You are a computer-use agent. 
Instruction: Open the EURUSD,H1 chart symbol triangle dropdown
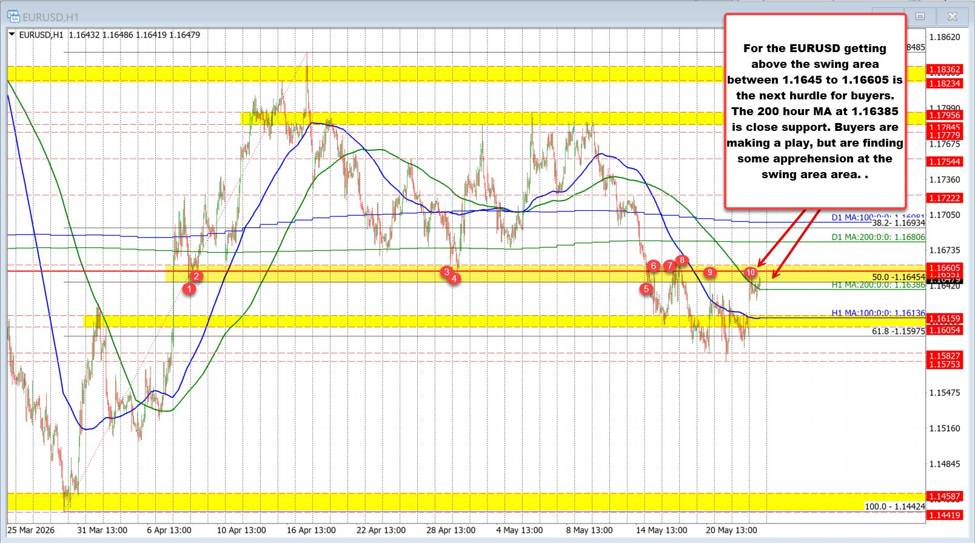[12, 35]
